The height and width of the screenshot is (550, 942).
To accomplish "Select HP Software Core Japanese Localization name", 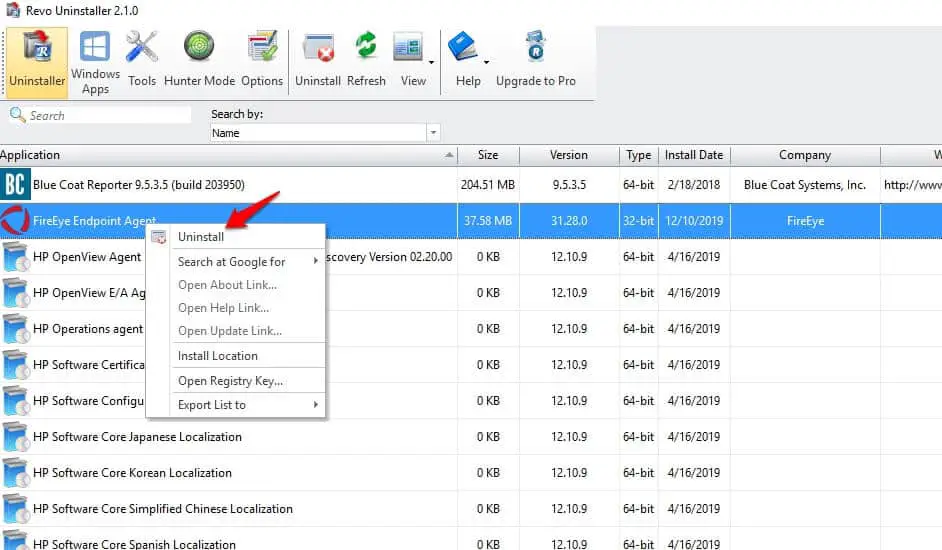I will pos(138,437).
